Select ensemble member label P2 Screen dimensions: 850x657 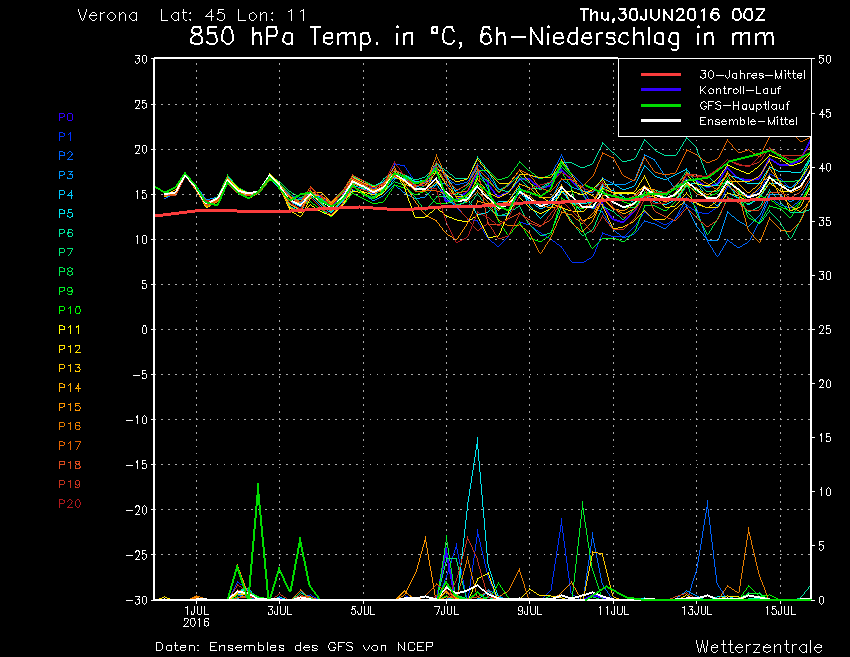click(66, 156)
